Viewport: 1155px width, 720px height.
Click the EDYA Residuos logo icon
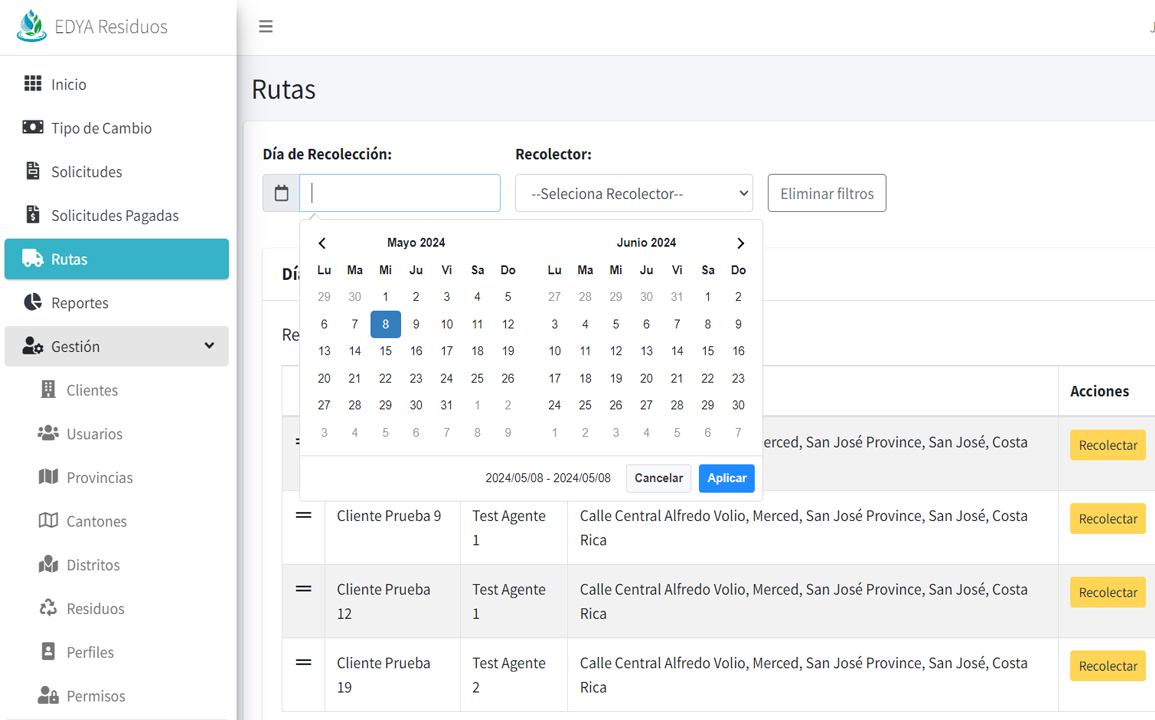32,26
